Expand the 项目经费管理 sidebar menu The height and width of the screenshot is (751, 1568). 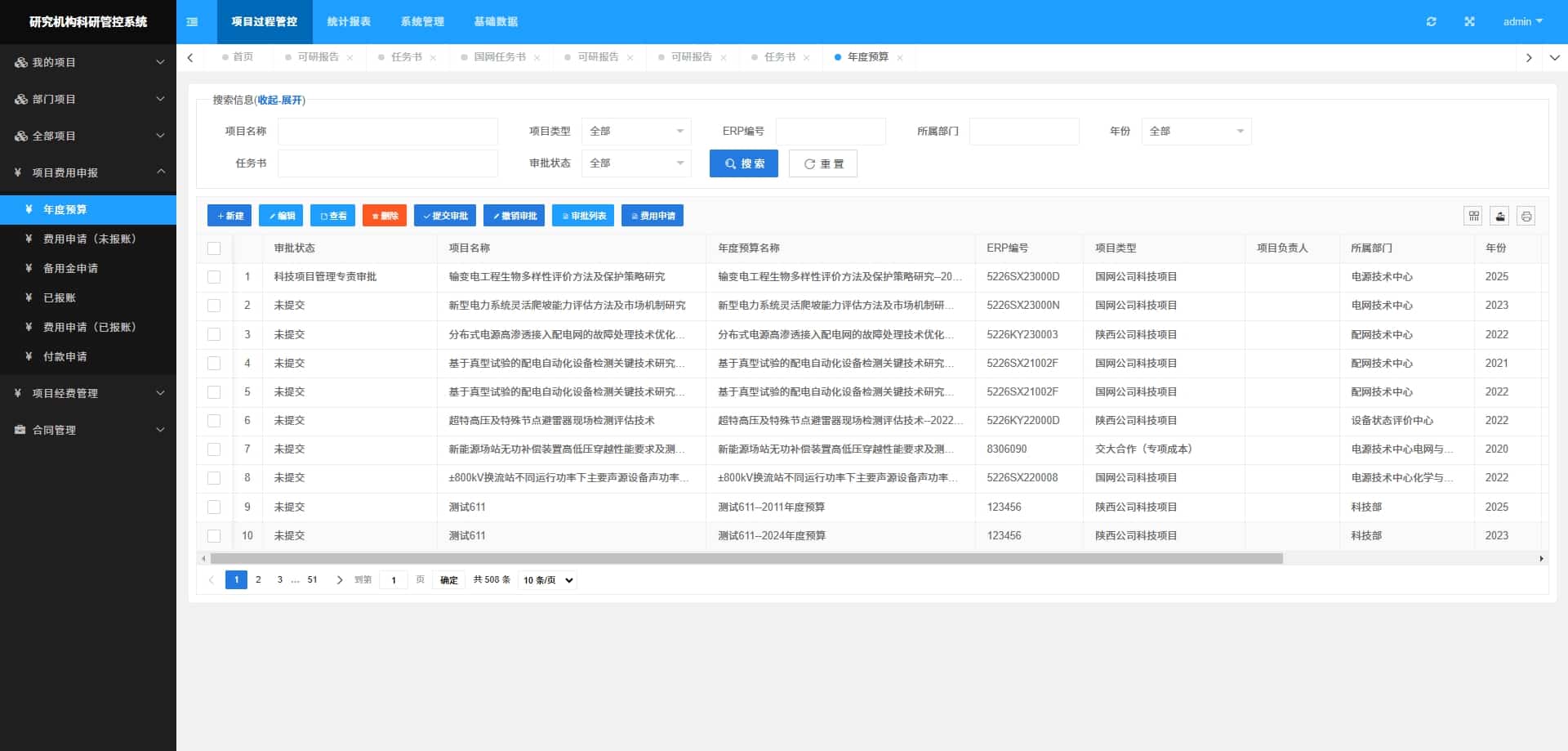point(88,393)
